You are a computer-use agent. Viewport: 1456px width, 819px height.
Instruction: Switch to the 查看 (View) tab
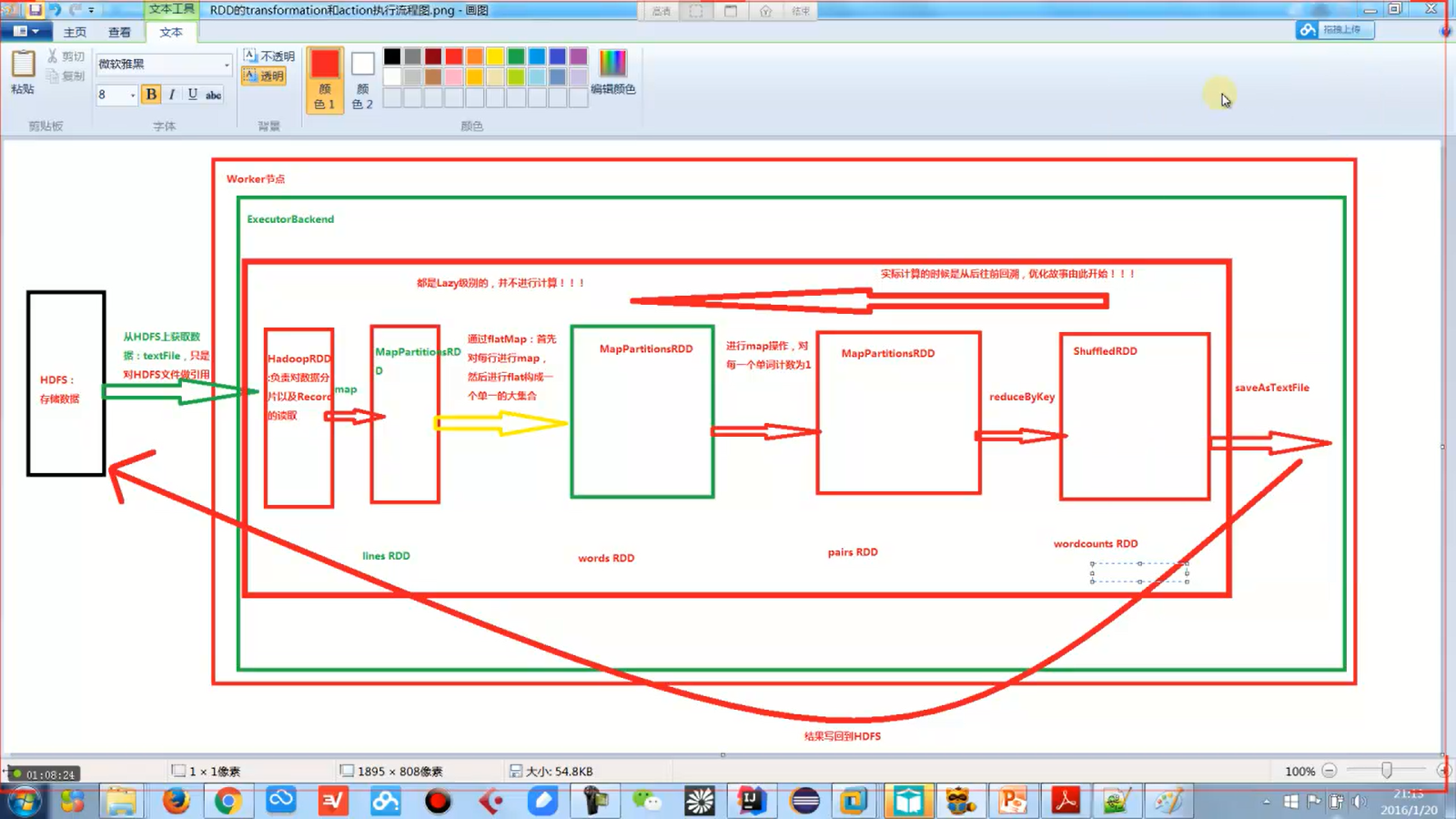119,32
